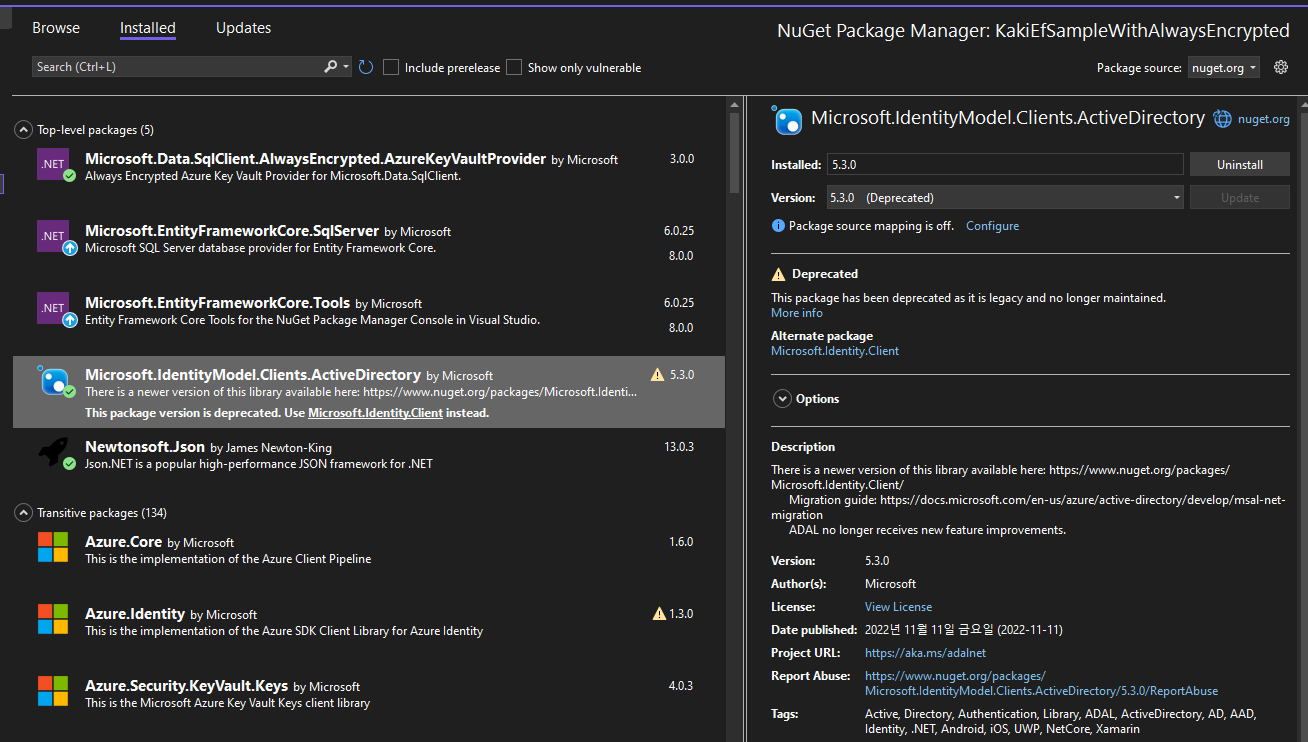Select the Installed tab
The width and height of the screenshot is (1308, 742).
pyautogui.click(x=147, y=28)
